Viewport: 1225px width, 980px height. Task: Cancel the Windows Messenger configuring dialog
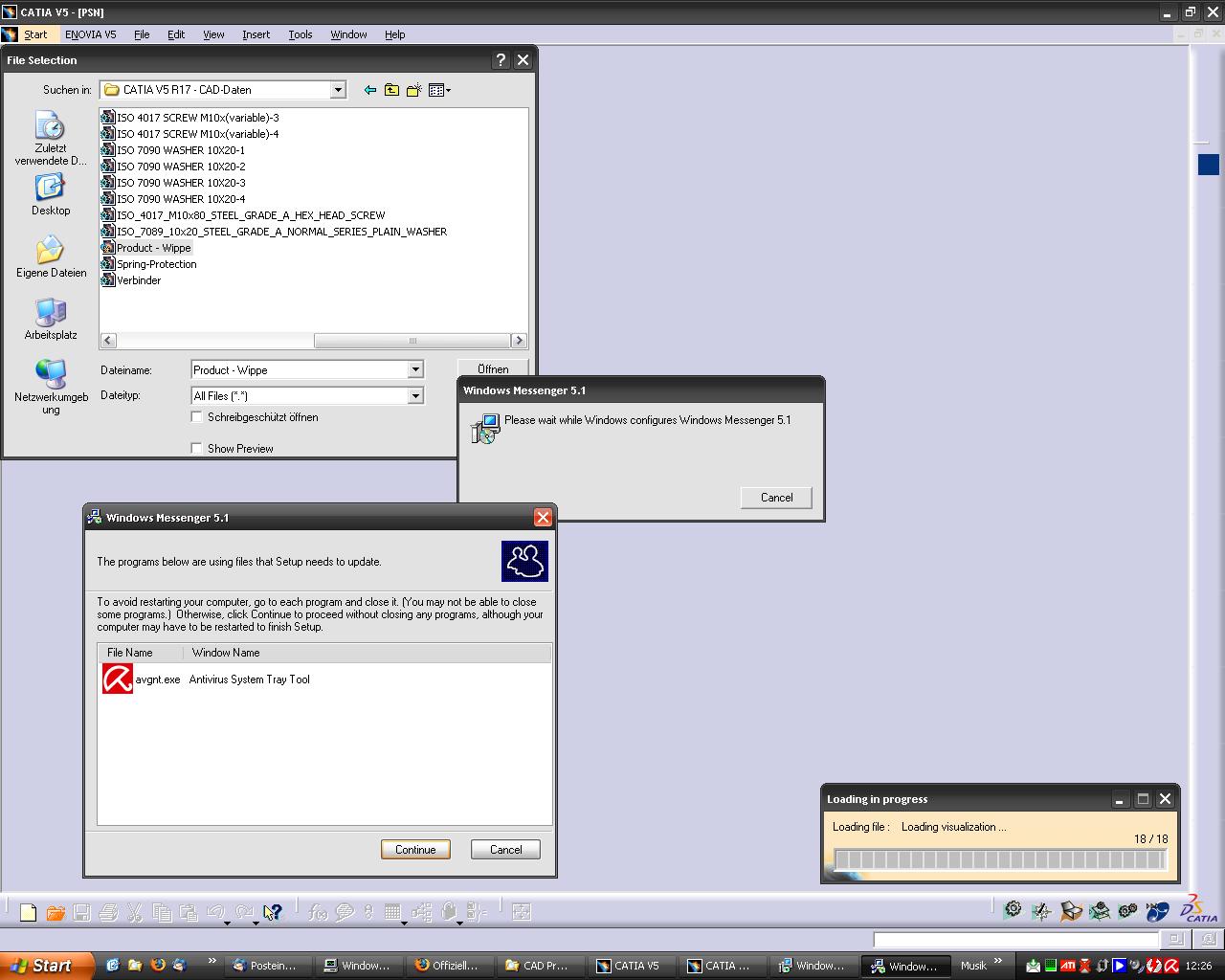click(x=776, y=498)
